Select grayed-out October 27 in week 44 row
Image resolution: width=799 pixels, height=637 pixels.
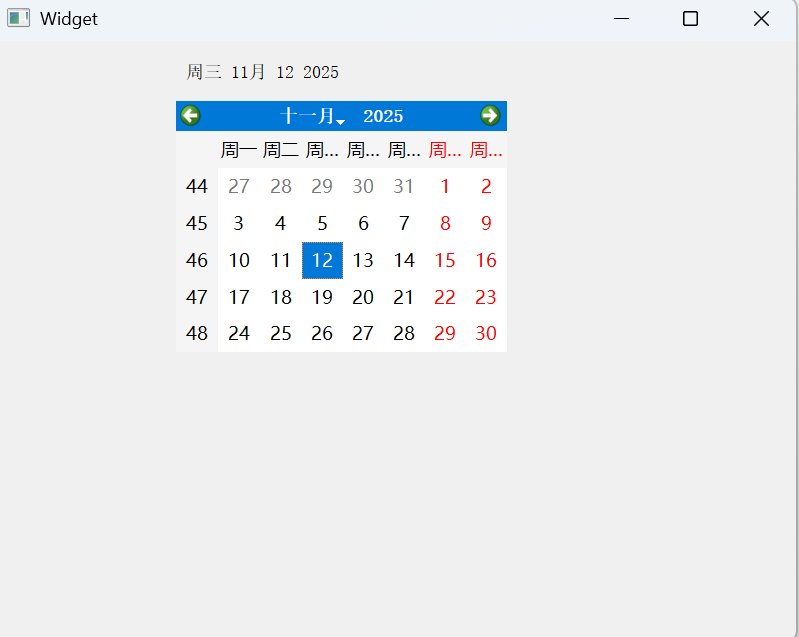coord(239,187)
